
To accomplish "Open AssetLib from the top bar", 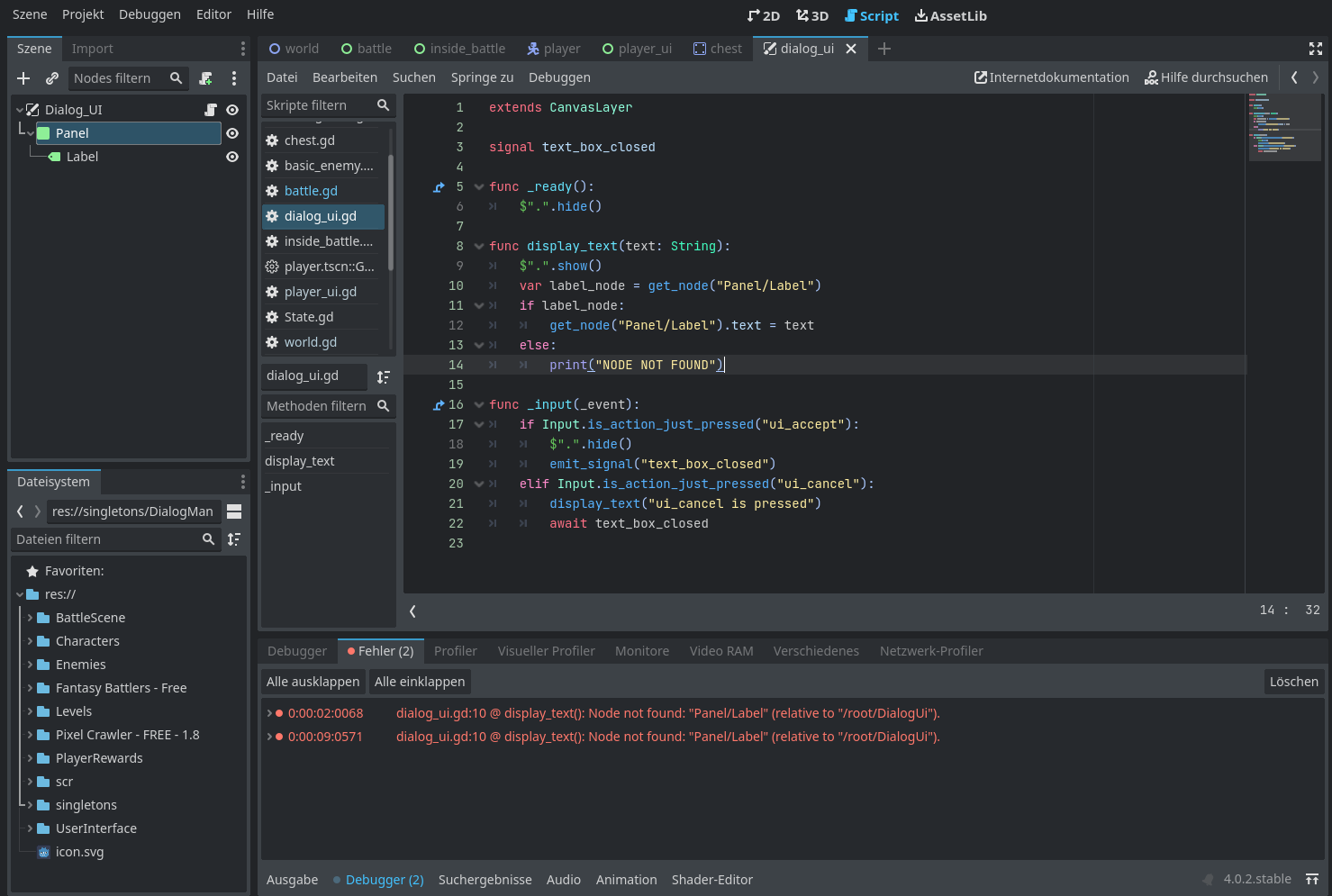I will (x=950, y=15).
